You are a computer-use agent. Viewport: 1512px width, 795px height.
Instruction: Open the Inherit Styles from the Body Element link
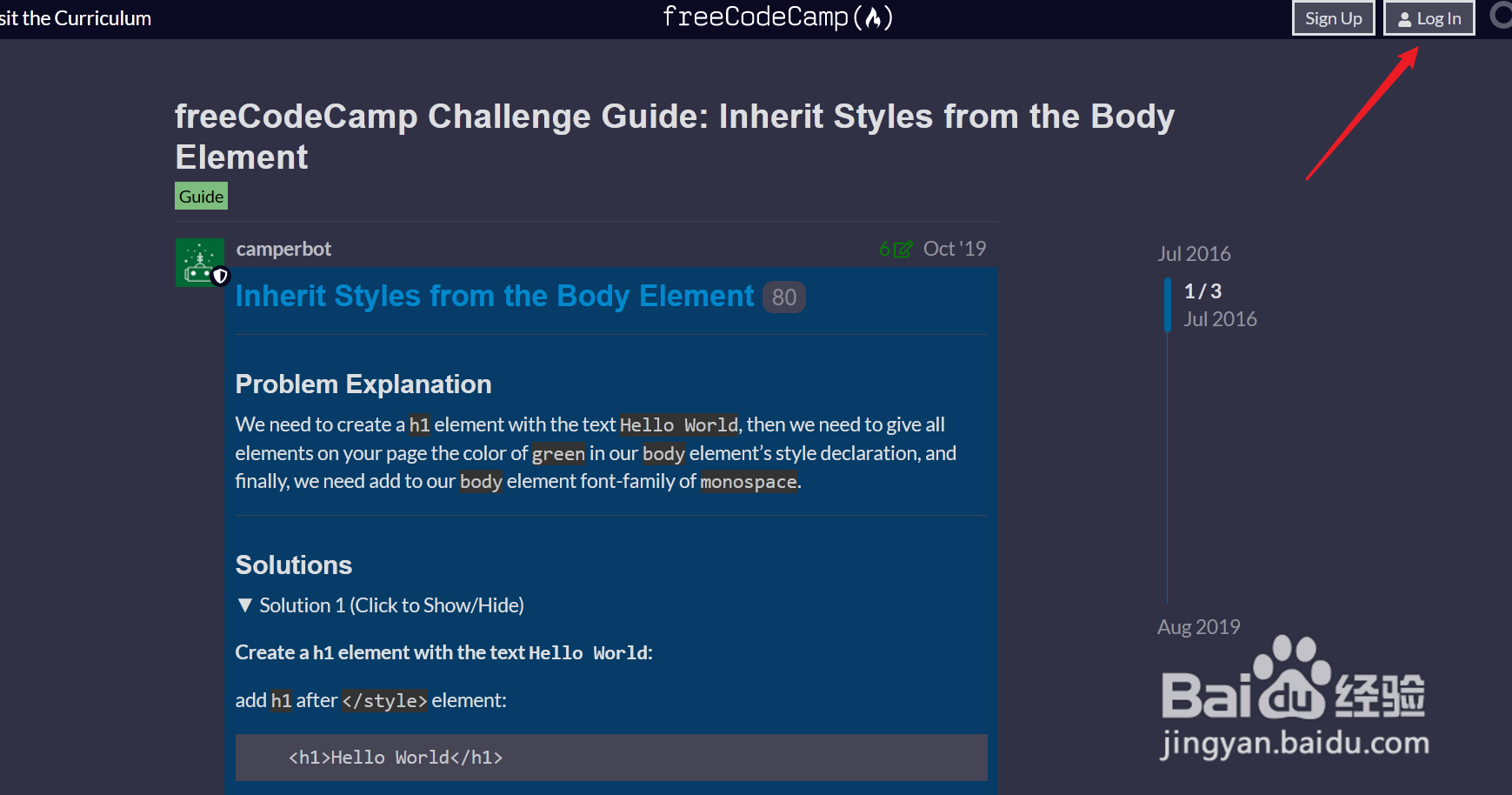tap(495, 297)
